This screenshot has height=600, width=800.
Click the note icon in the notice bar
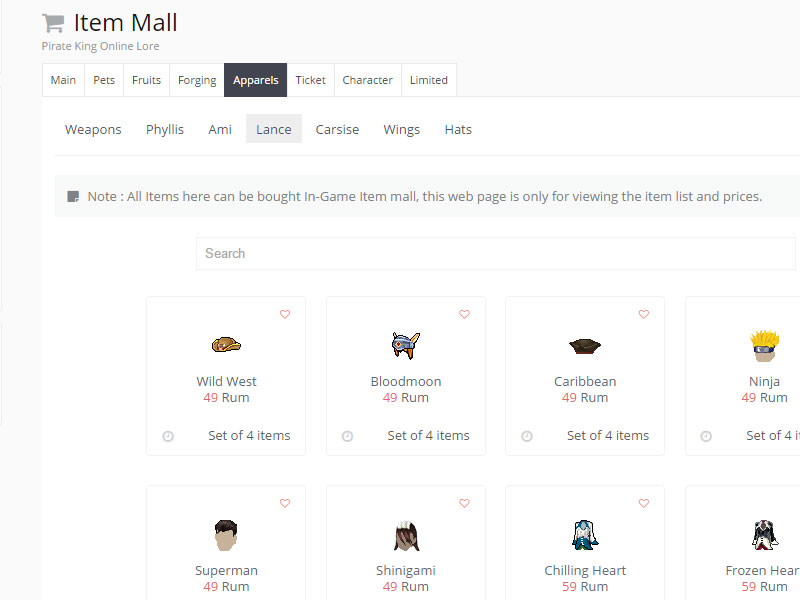coord(73,196)
